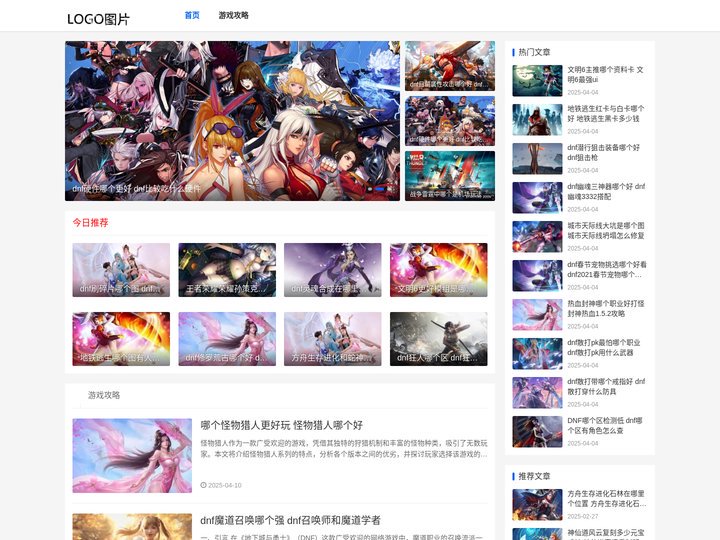
Task: Open the 文明6更好模组 recommended card
Action: click(x=439, y=270)
